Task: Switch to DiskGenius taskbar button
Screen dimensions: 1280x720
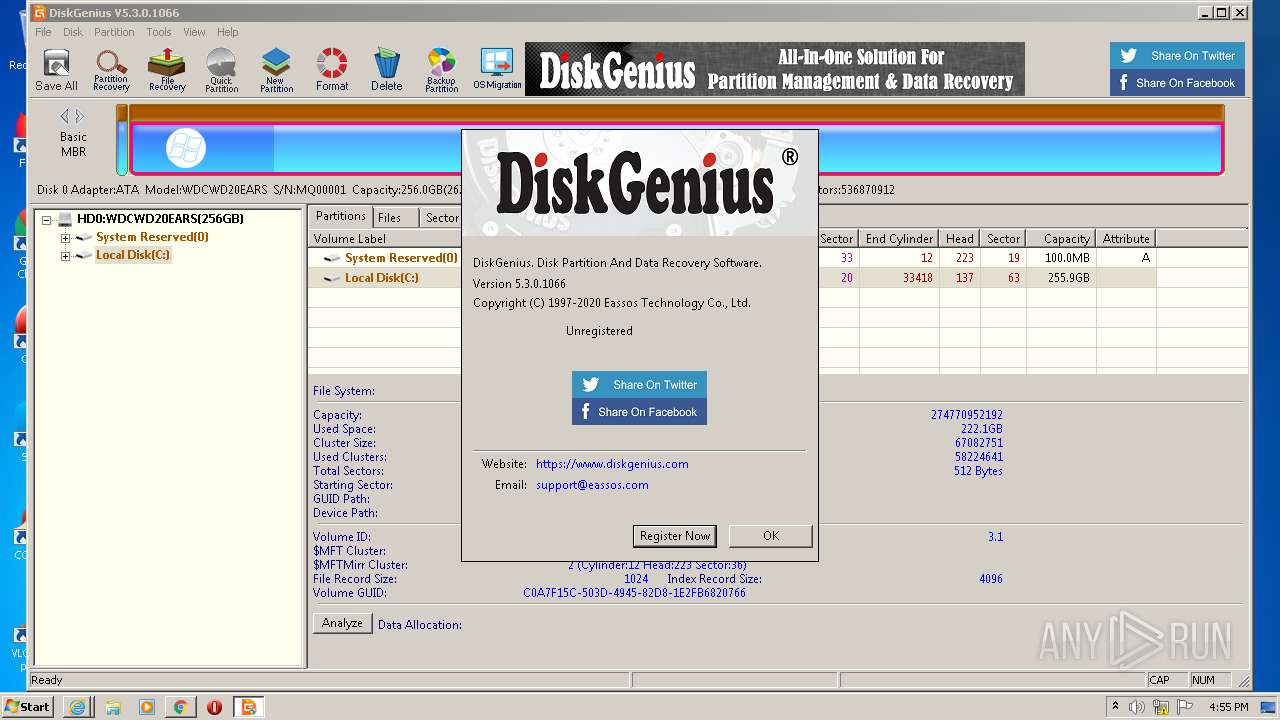Action: (248, 707)
